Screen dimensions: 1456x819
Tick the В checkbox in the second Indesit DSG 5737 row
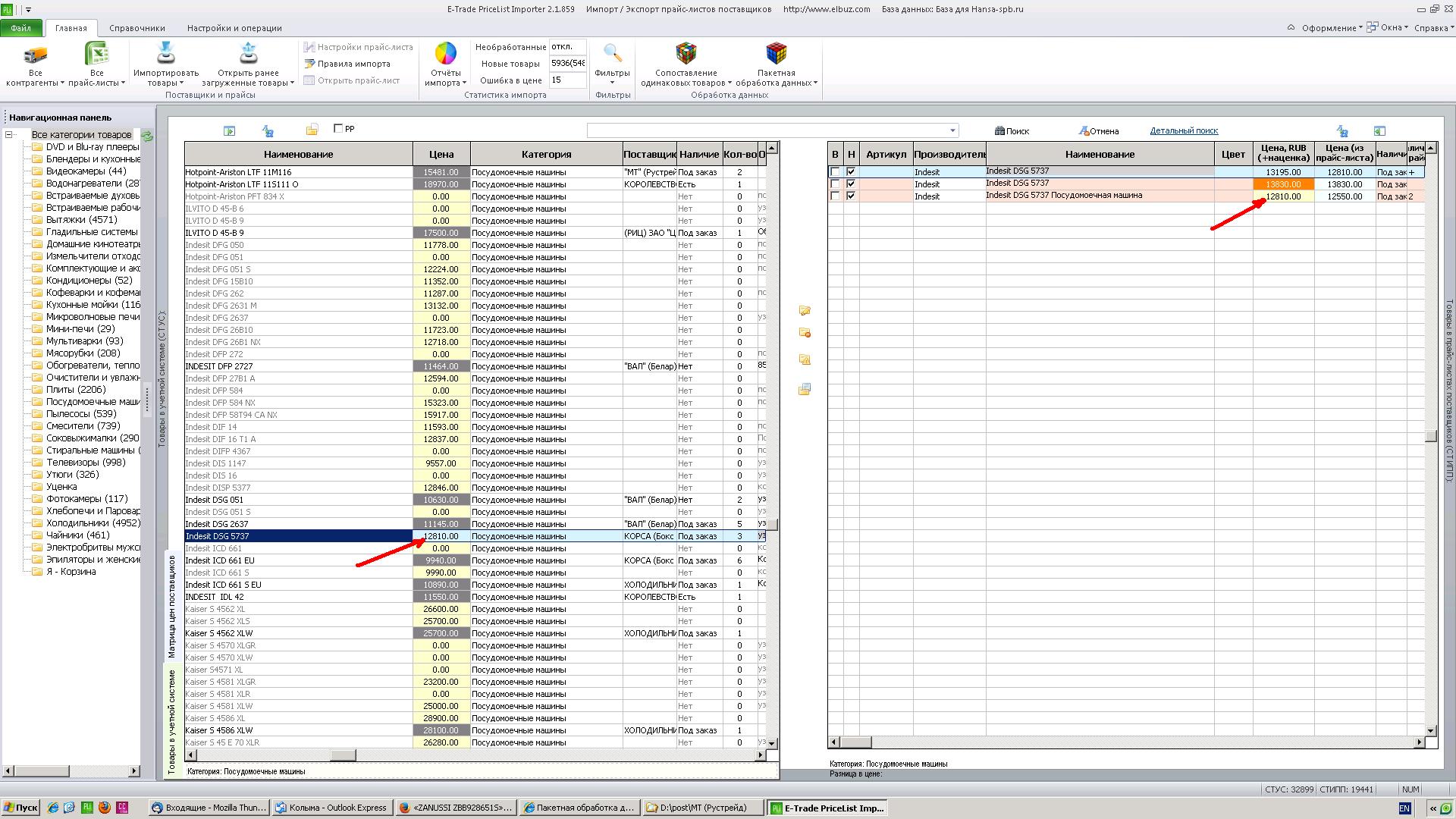(x=835, y=184)
